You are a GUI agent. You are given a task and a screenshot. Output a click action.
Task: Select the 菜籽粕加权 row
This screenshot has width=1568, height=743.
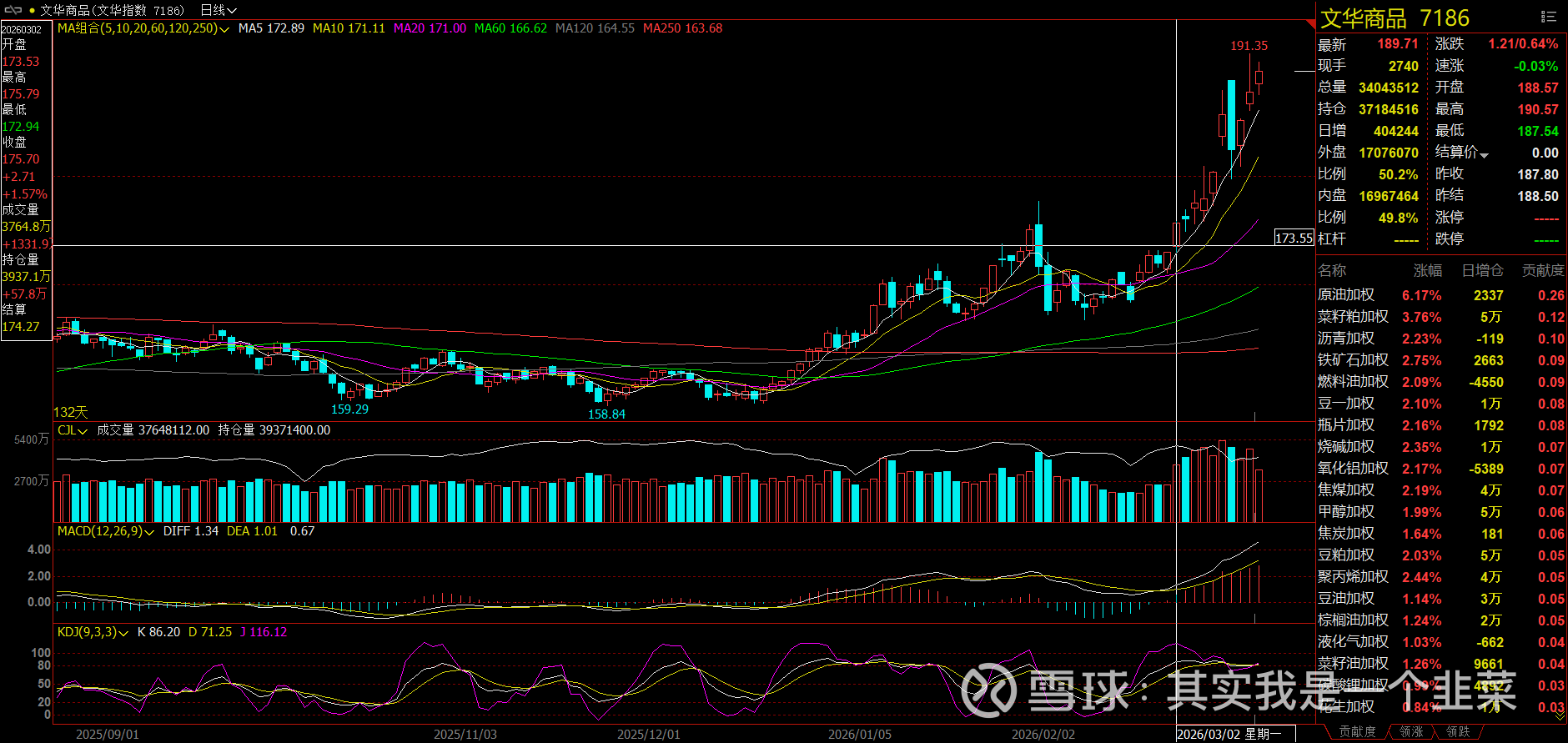click(x=1441, y=317)
